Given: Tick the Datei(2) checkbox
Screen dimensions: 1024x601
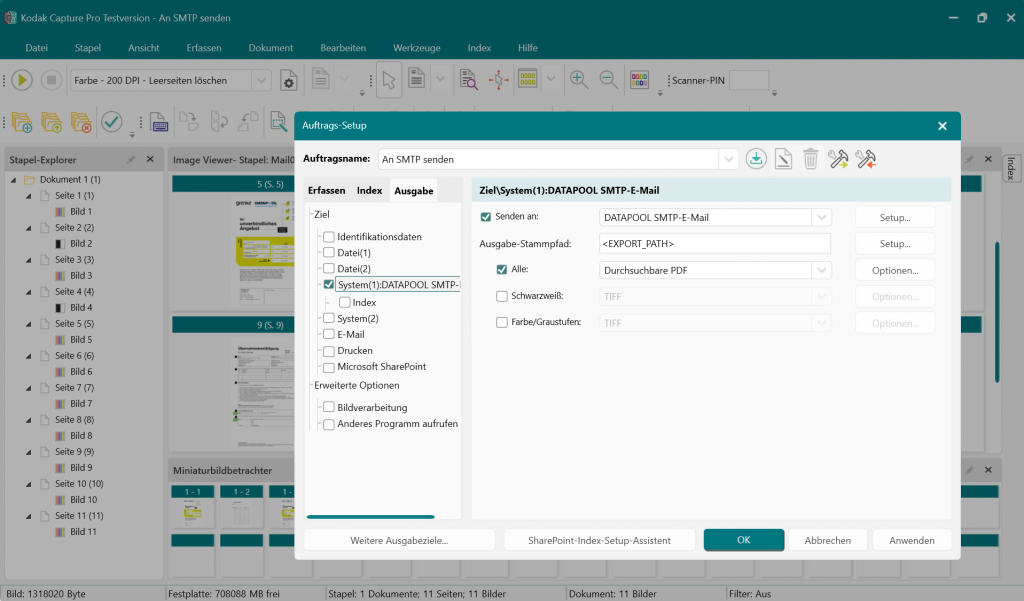Looking at the screenshot, I should pos(329,268).
